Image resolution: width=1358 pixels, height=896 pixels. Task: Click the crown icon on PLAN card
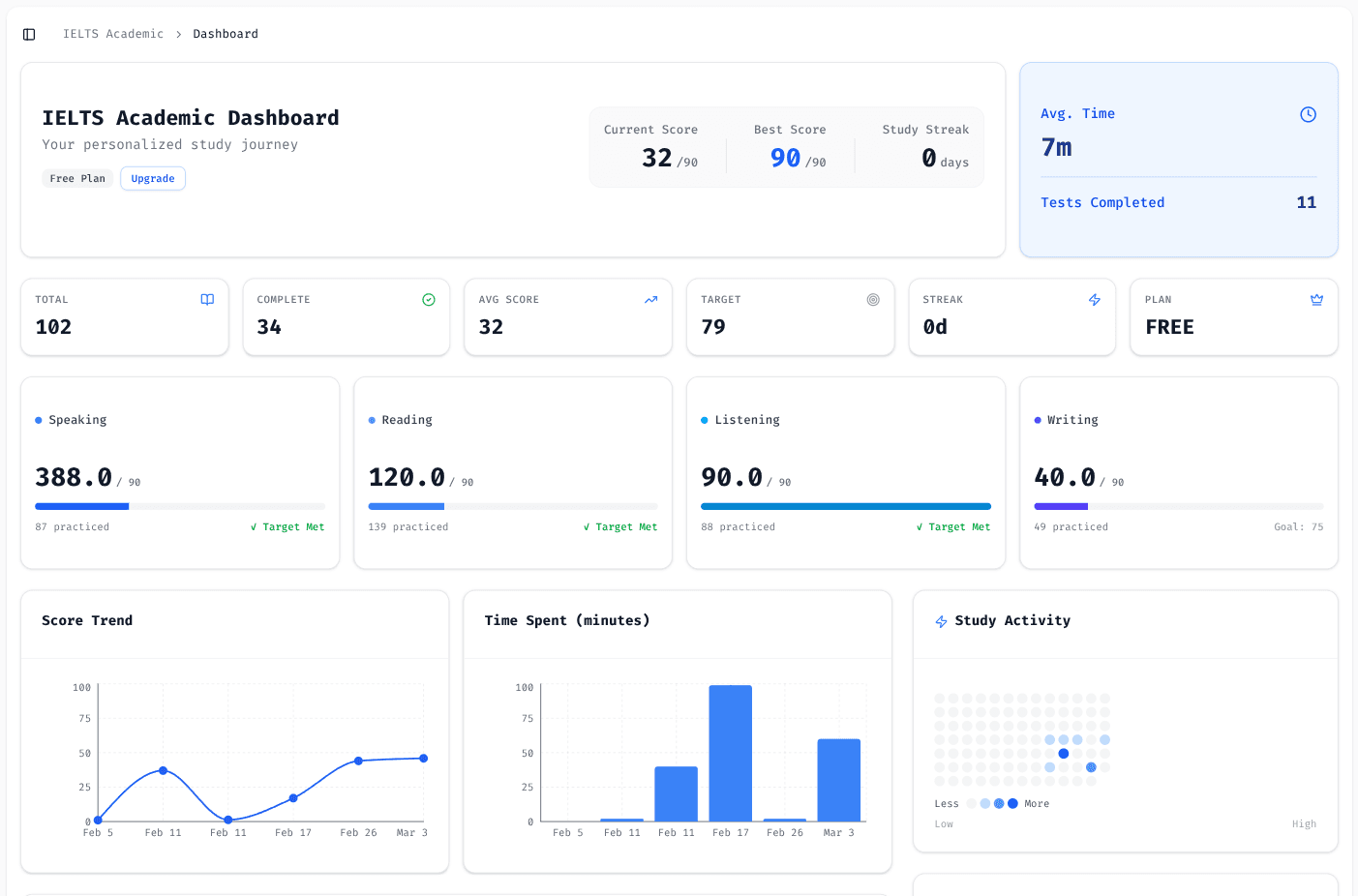[x=1316, y=300]
